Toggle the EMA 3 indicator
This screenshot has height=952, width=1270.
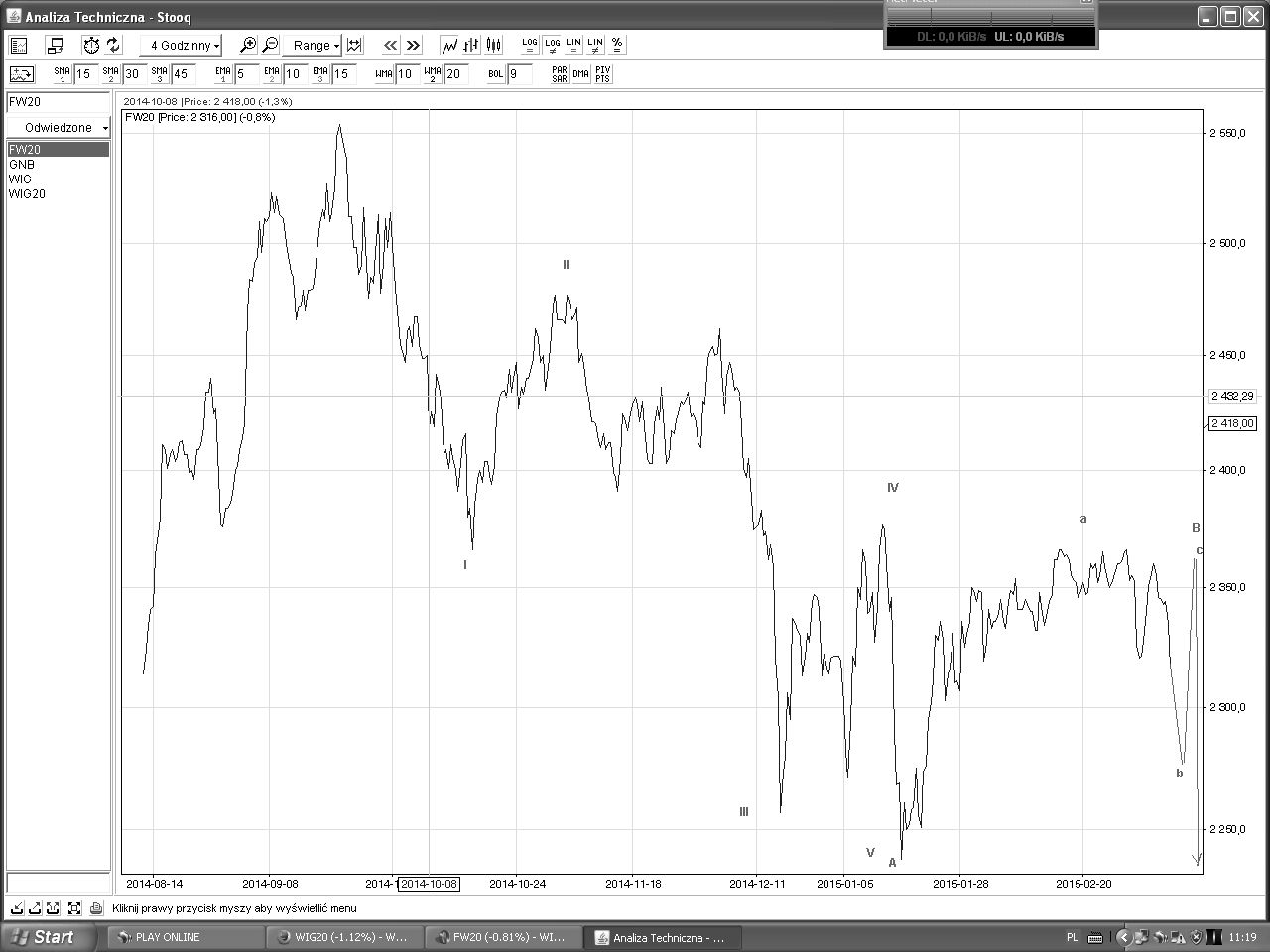[320, 74]
